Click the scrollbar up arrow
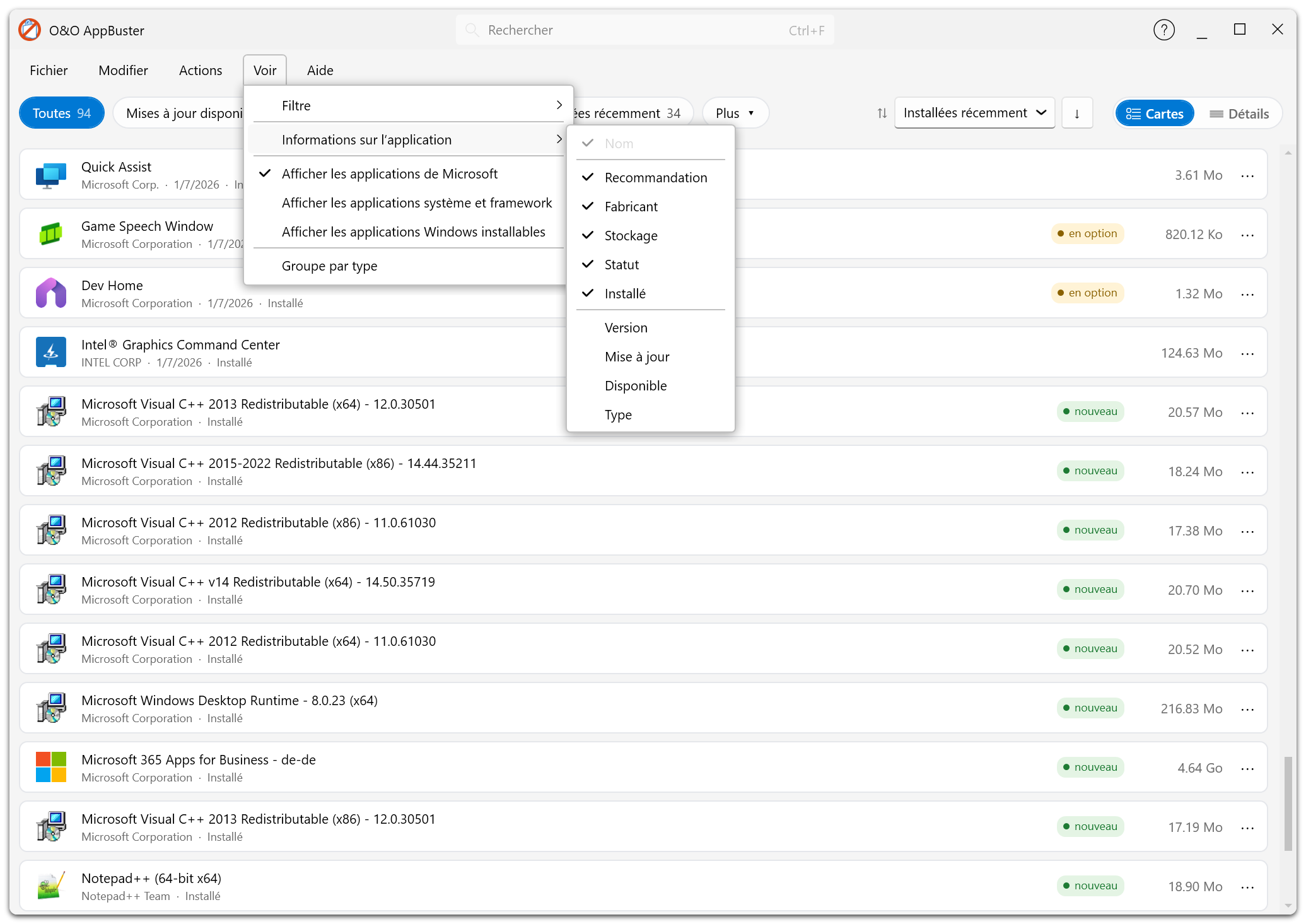 point(1288,153)
